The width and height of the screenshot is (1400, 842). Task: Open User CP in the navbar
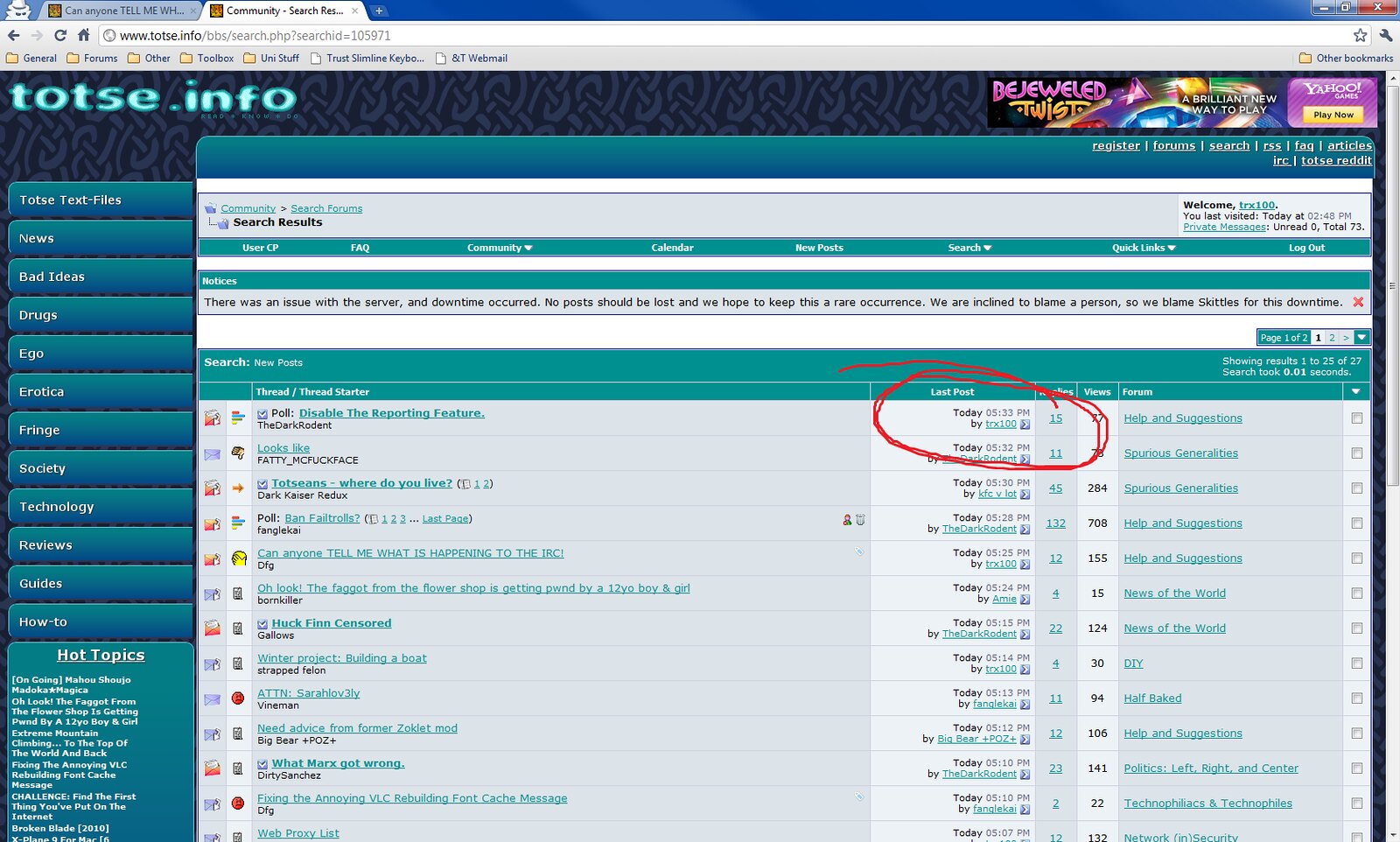tap(260, 248)
